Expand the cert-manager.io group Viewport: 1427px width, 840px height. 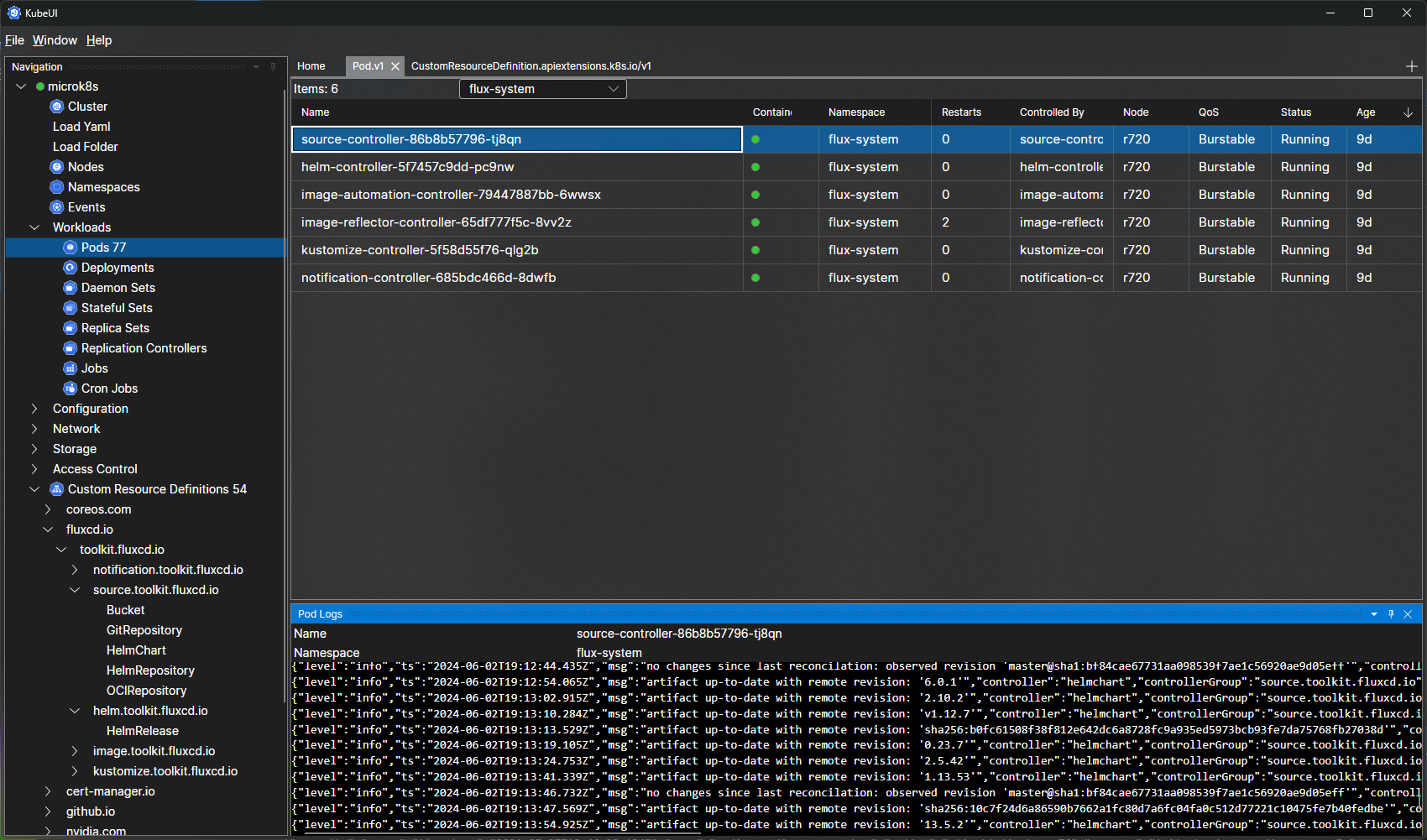point(48,791)
